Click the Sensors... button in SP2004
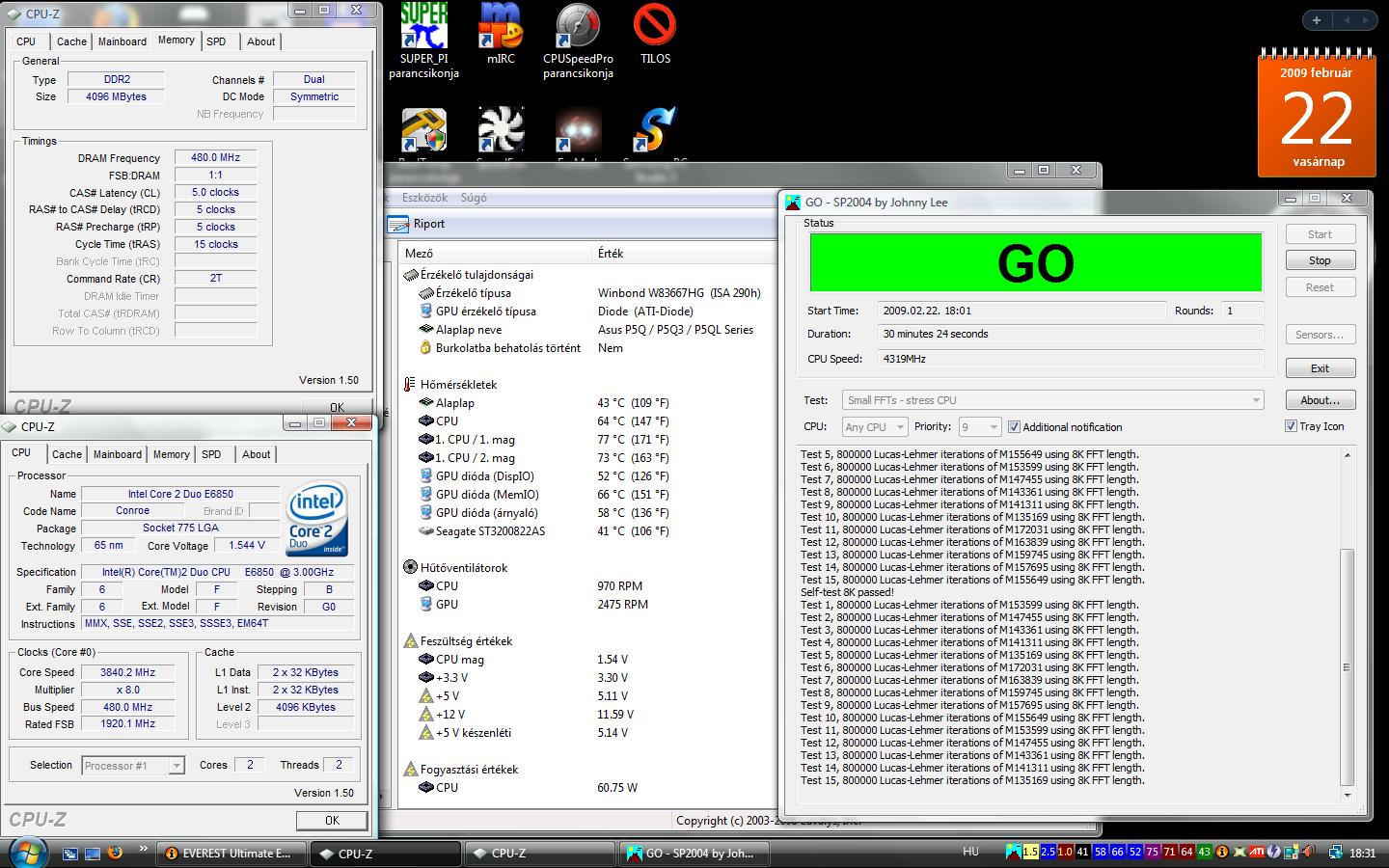This screenshot has width=1389, height=868. tap(1320, 335)
